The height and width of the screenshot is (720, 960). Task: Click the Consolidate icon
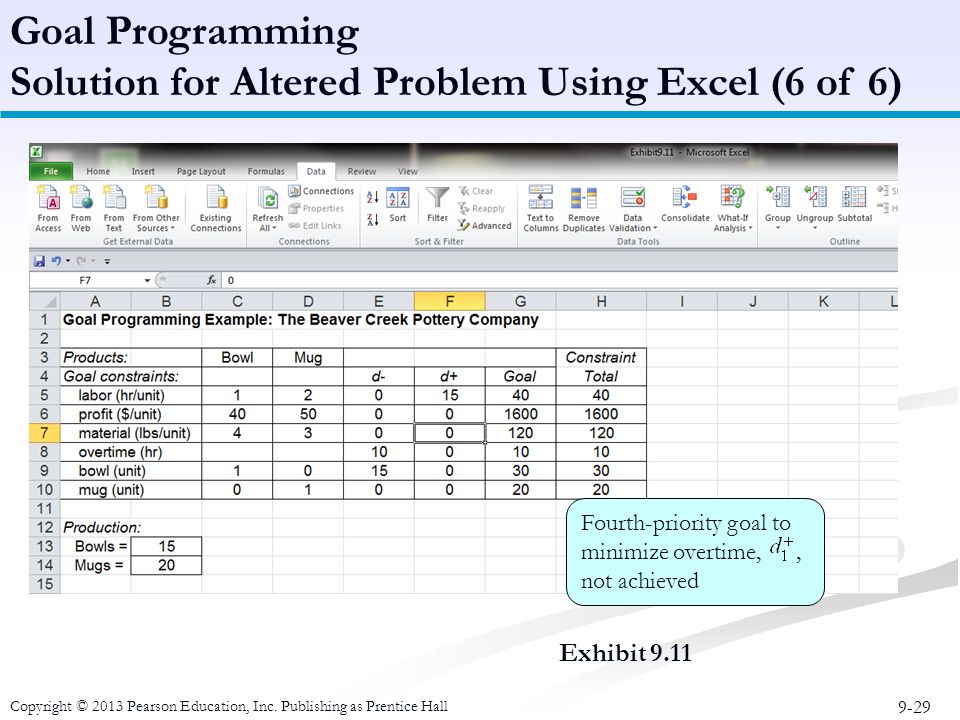(685, 205)
